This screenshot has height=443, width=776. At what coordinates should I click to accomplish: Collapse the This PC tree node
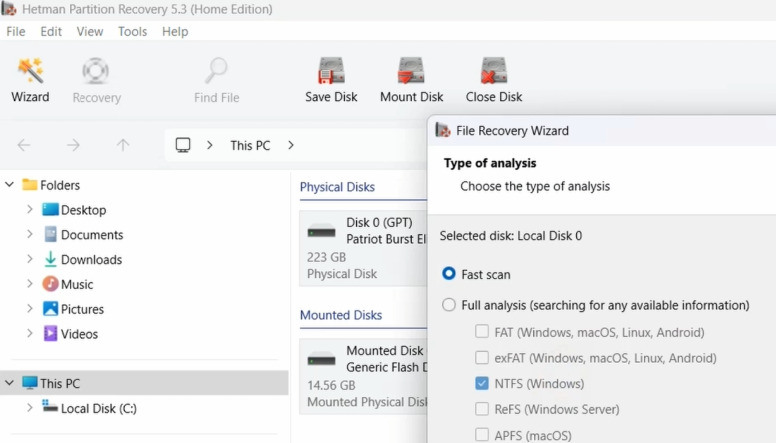click(x=9, y=383)
